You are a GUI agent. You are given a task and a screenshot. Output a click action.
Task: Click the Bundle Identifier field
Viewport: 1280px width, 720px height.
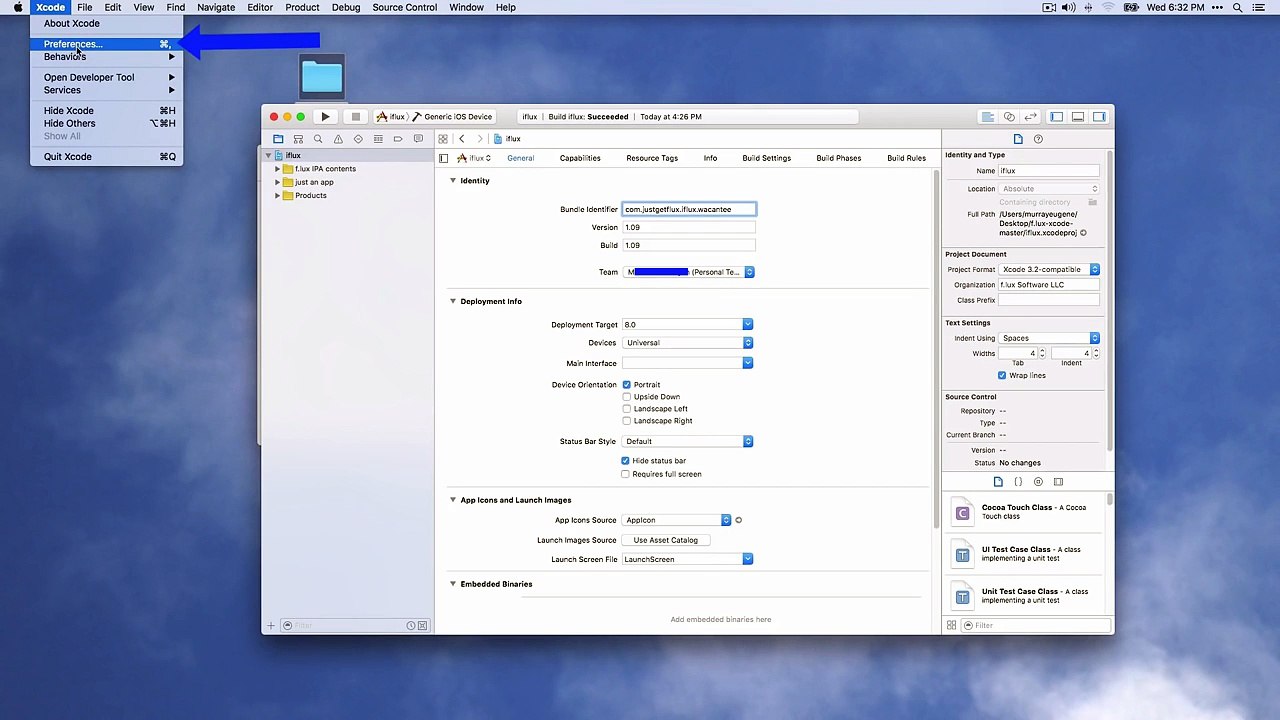[x=689, y=210]
